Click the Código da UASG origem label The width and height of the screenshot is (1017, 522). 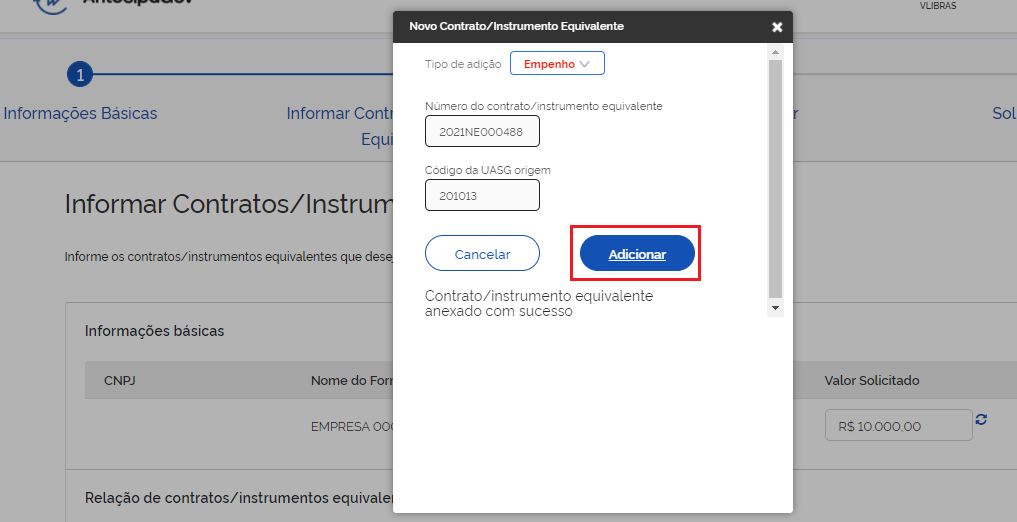488,170
